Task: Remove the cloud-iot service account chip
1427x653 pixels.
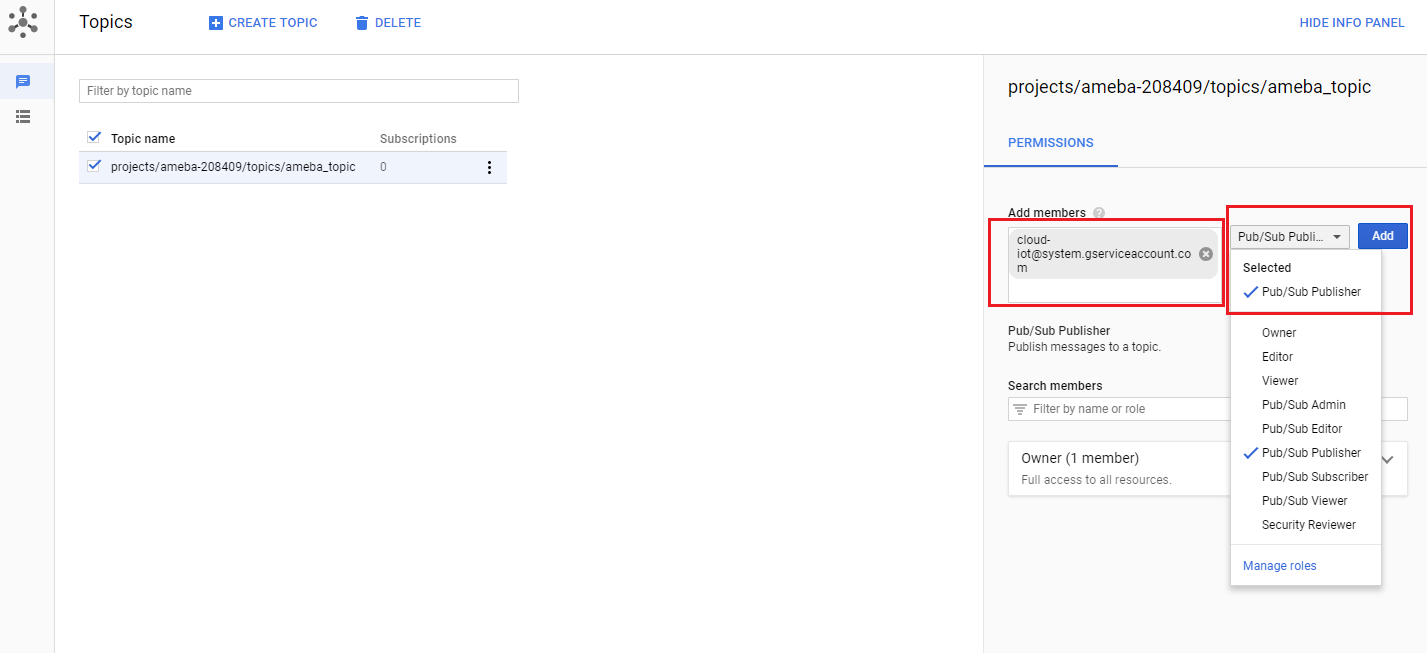Action: pos(1206,254)
